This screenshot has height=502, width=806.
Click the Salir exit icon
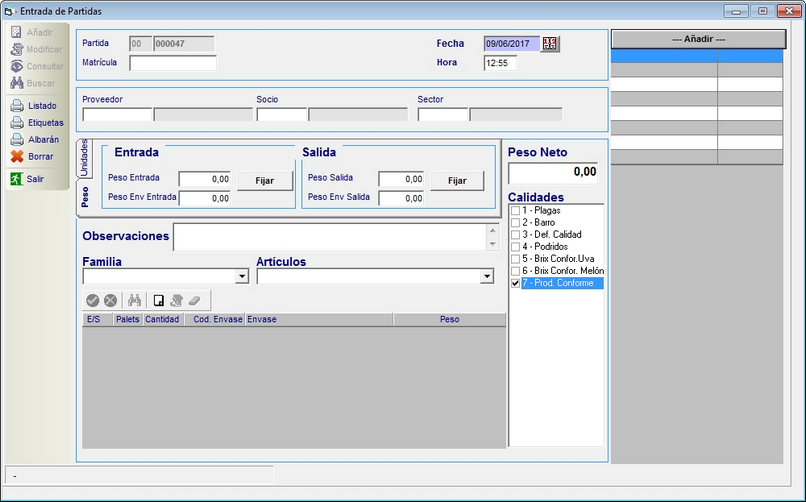(x=16, y=179)
